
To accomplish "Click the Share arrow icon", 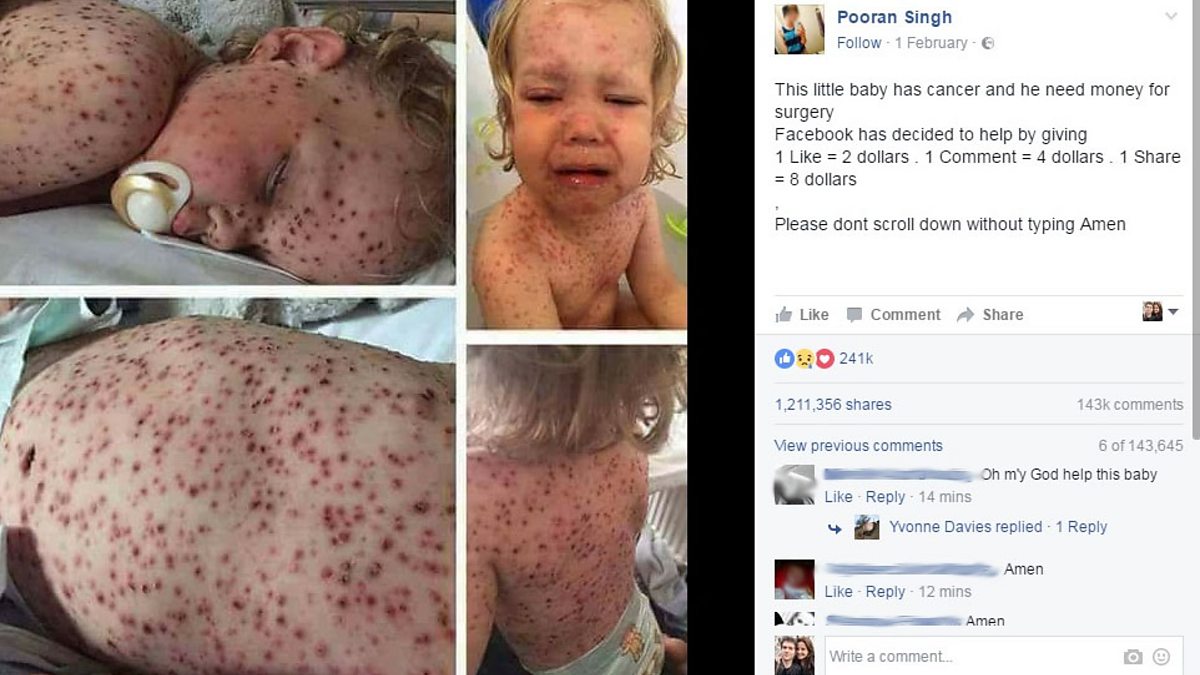I will point(965,315).
